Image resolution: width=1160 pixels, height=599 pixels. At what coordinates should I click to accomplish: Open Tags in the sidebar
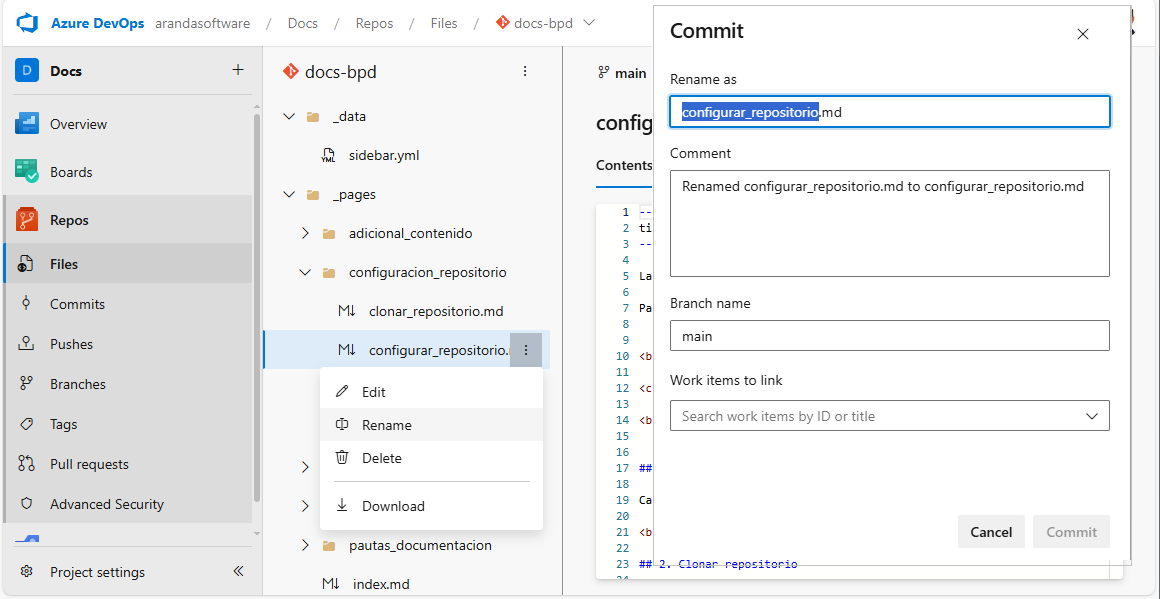(63, 424)
